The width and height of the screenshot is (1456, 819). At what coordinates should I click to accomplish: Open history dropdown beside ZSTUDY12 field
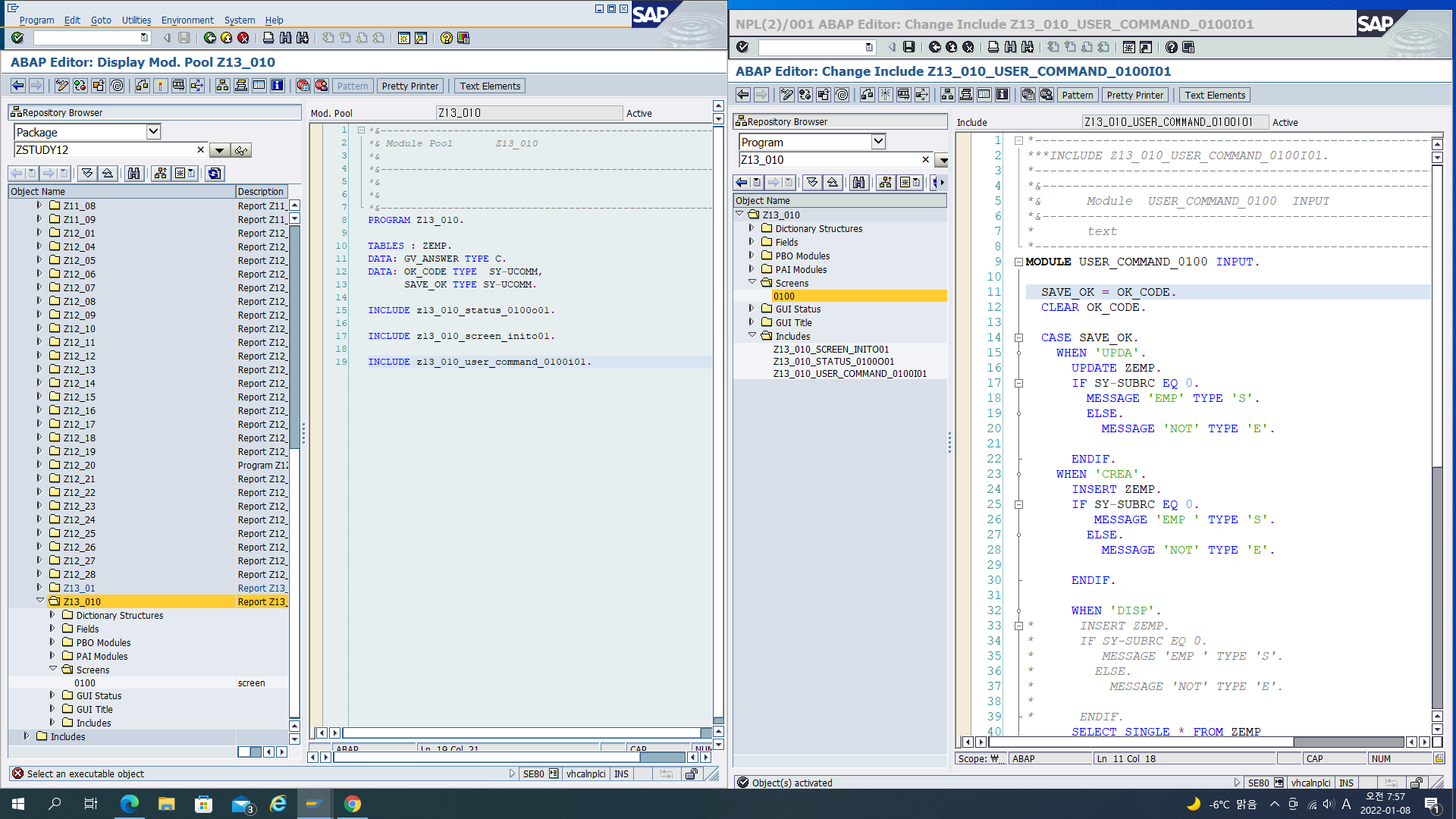[219, 150]
